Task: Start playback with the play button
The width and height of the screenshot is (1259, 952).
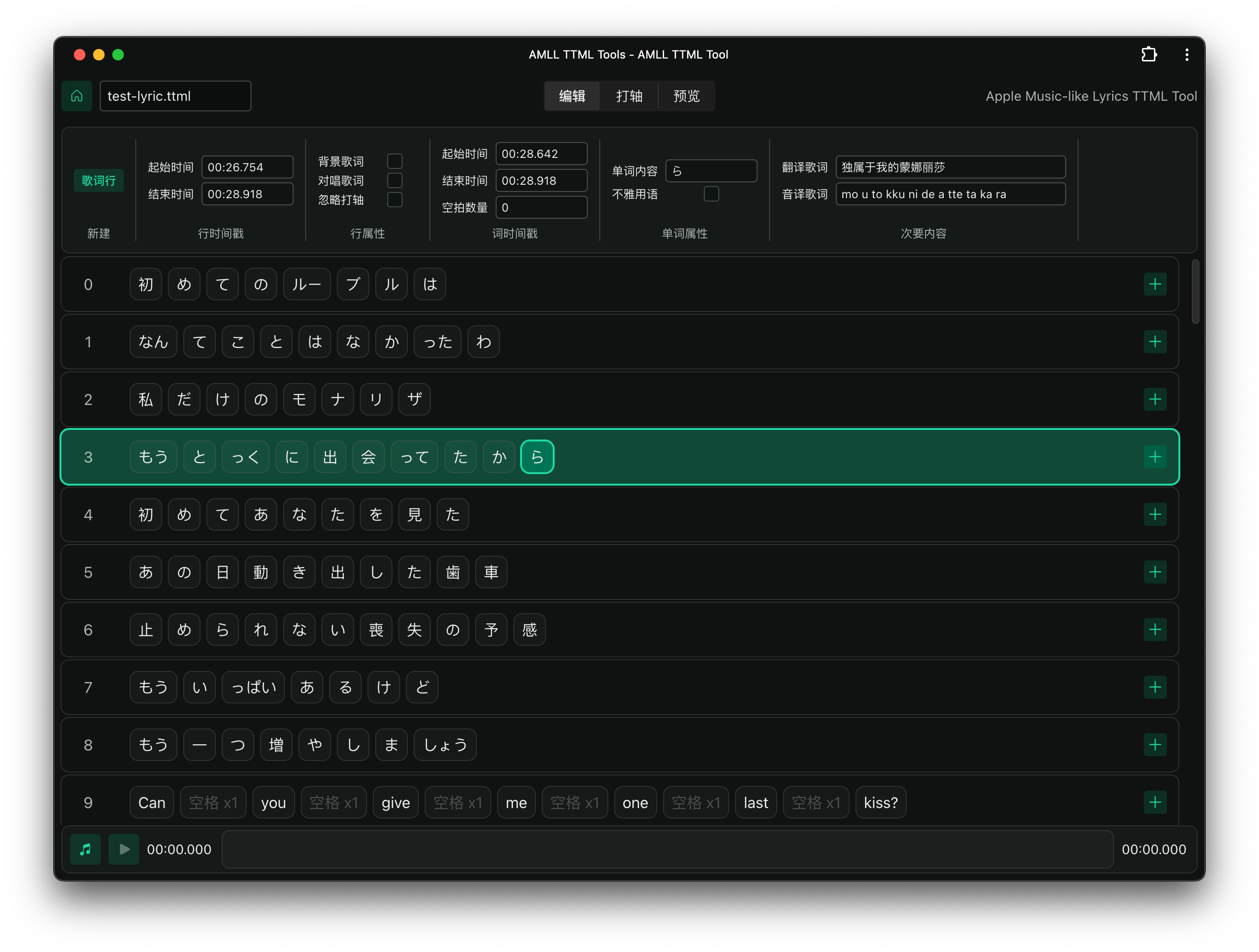Action: (124, 849)
